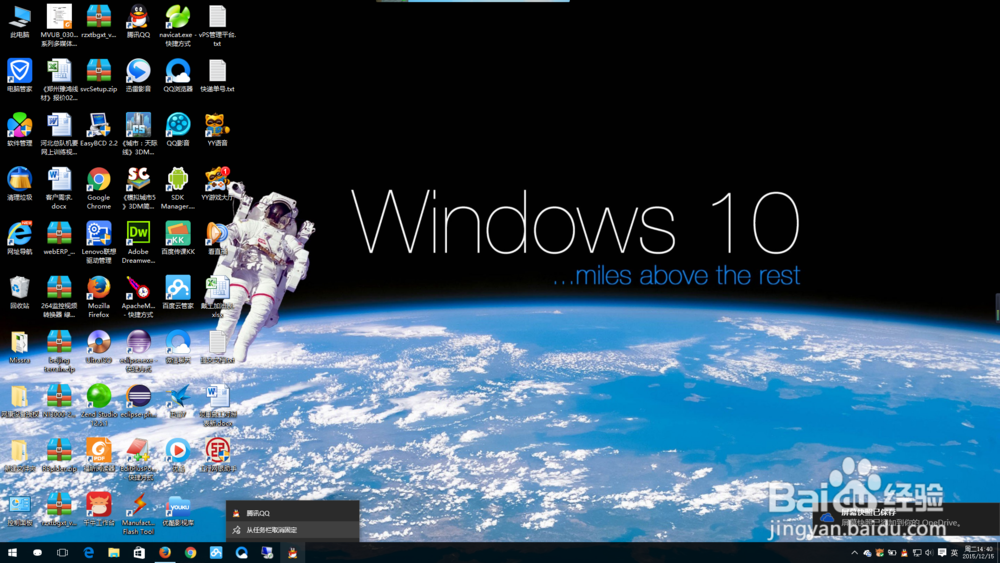The height and width of the screenshot is (563, 1000).
Task: Open File Explorer from taskbar
Action: point(114,553)
